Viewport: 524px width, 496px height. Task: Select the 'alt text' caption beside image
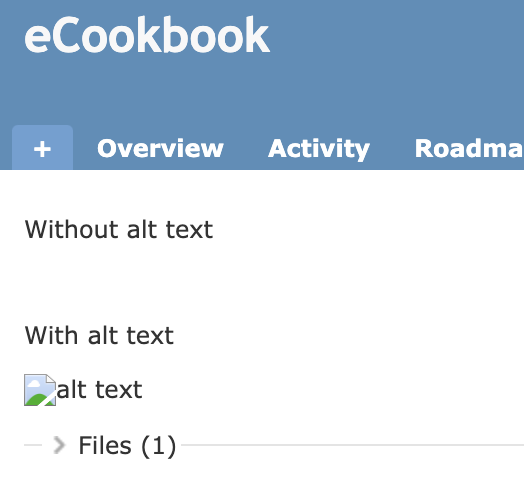[x=100, y=390]
